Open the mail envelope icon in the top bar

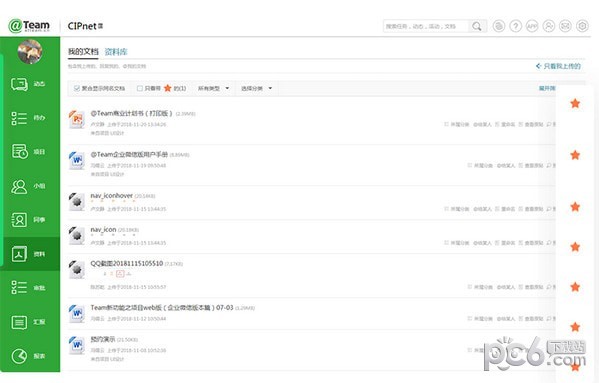565,26
